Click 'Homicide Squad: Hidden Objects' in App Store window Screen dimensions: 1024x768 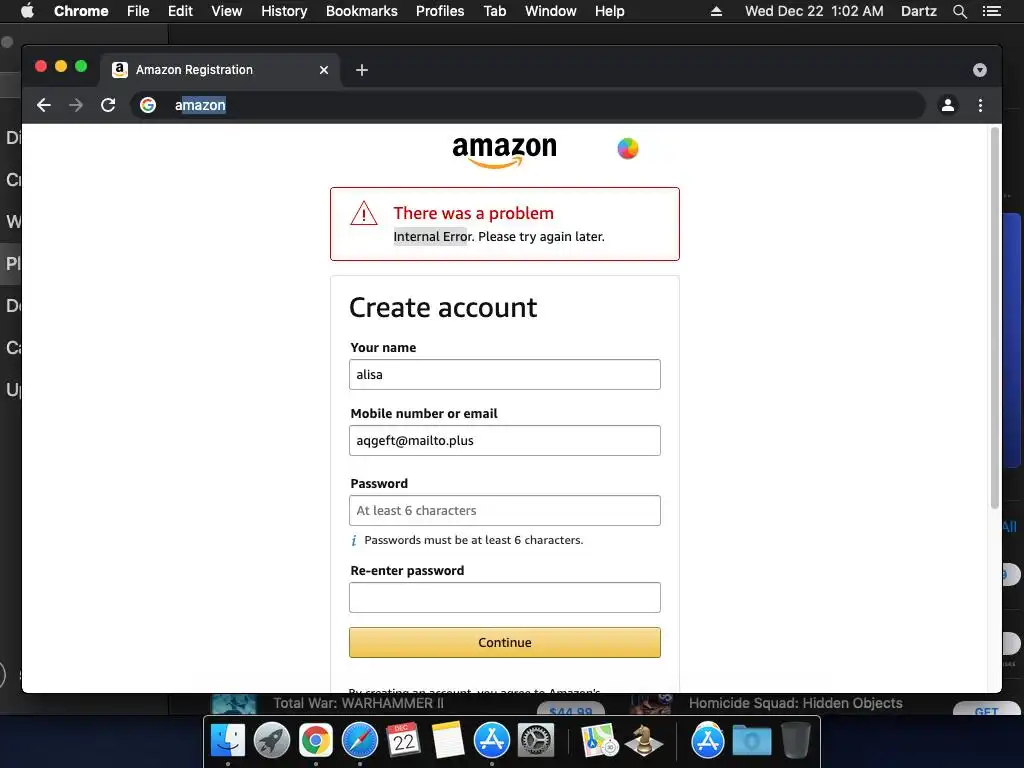pyautogui.click(x=795, y=703)
